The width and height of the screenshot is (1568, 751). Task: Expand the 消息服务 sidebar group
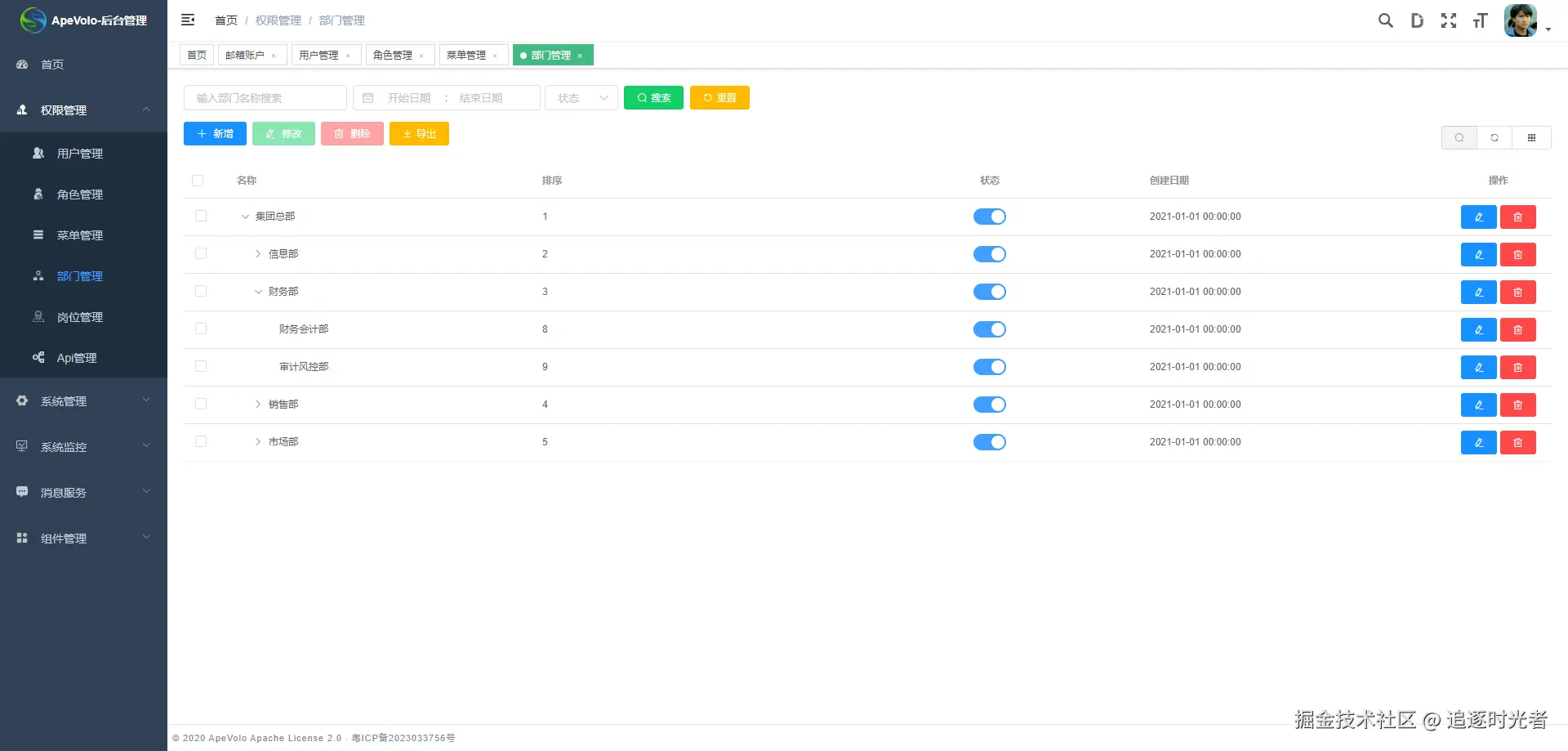click(x=83, y=492)
